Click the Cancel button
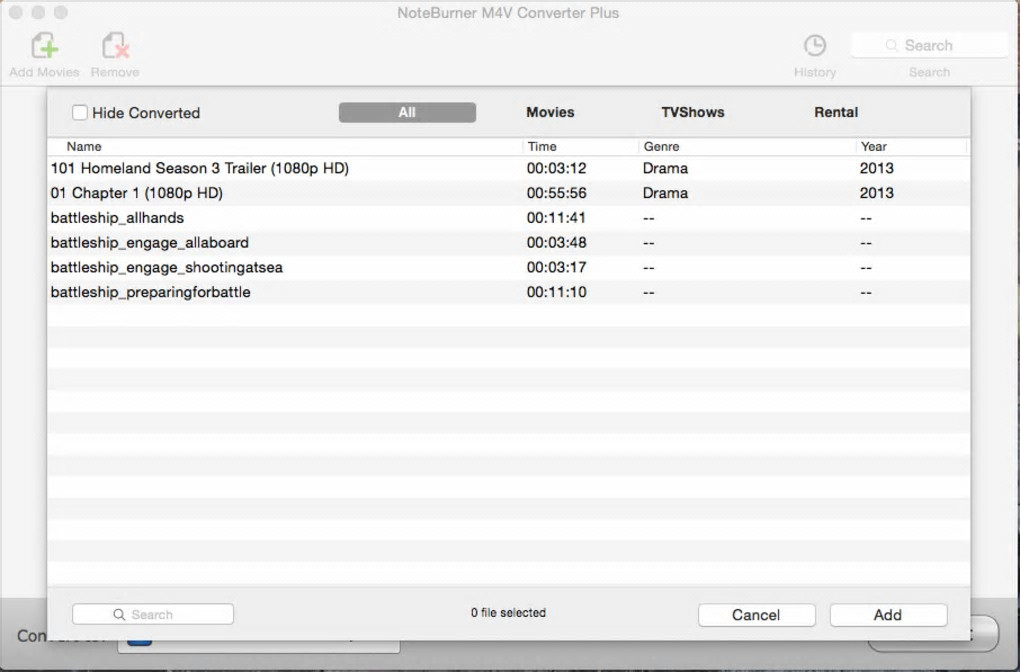The image size is (1020, 672). 757,615
